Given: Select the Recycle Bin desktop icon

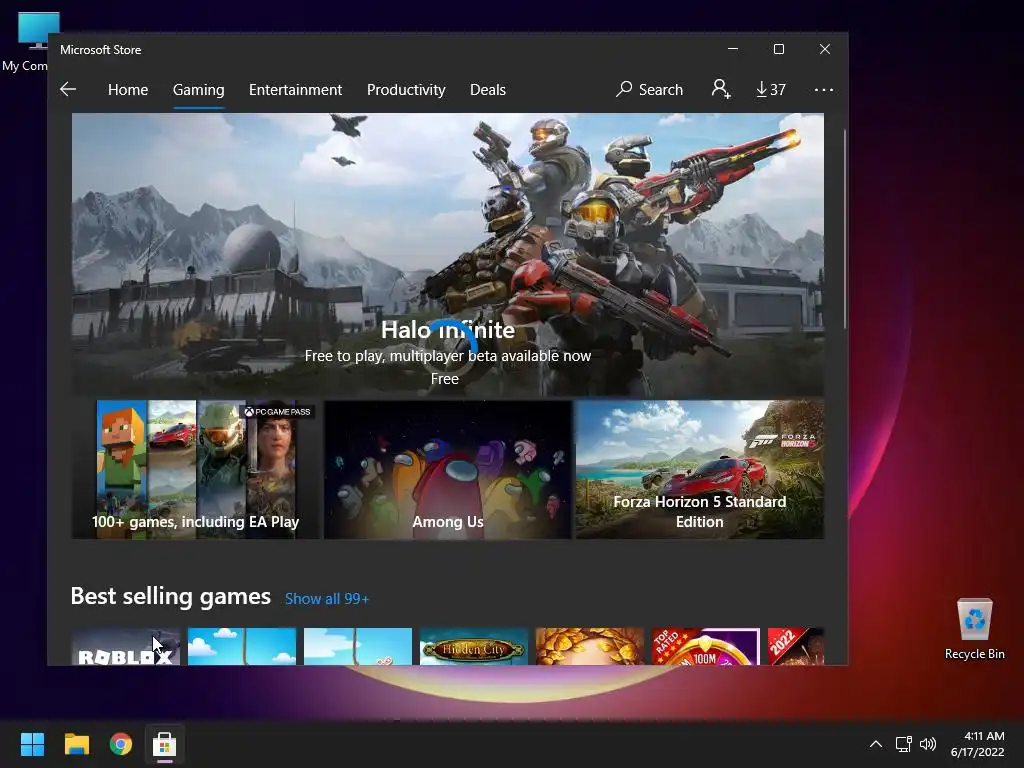Looking at the screenshot, I should pos(974,629).
